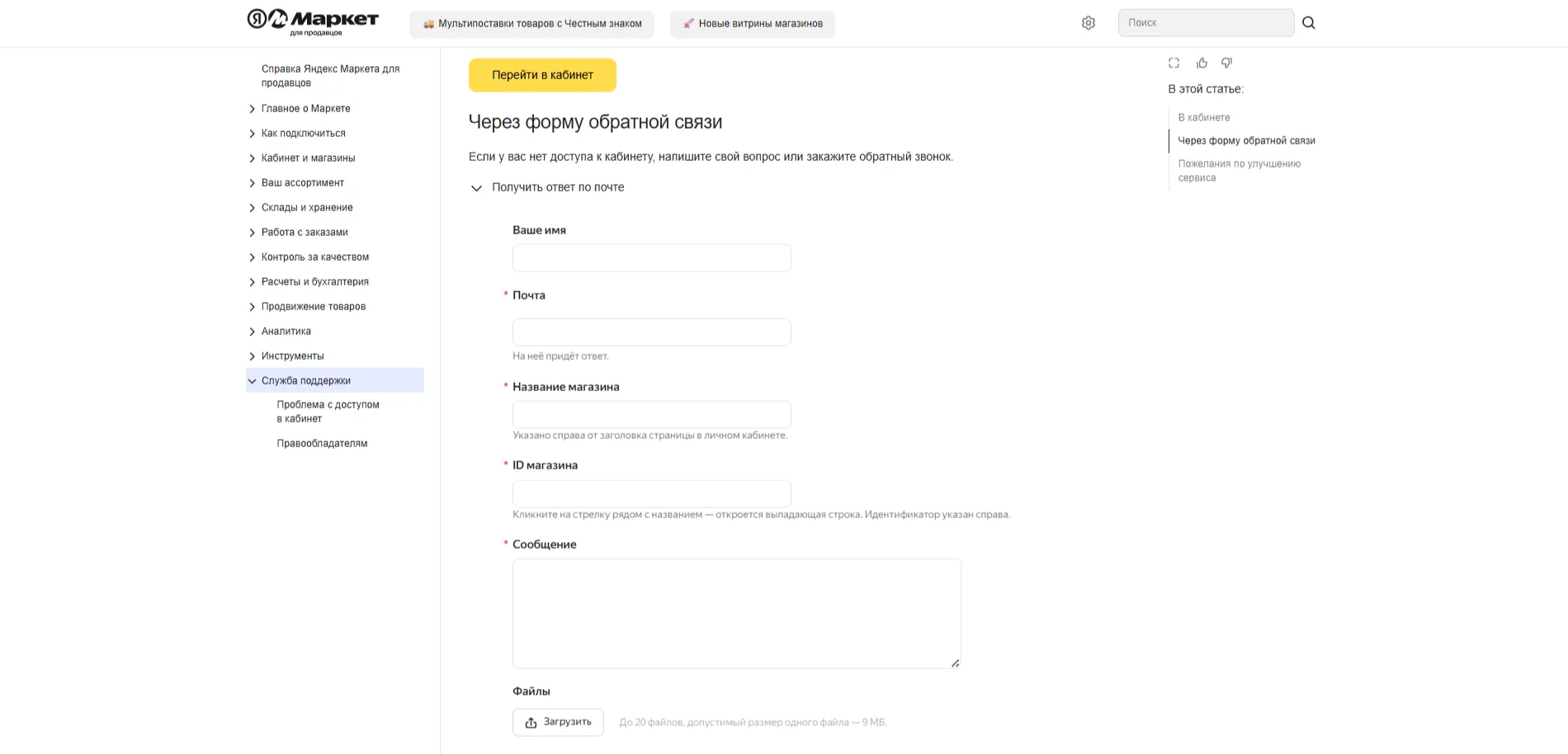Expand the Главное о Маркете section

(x=253, y=109)
